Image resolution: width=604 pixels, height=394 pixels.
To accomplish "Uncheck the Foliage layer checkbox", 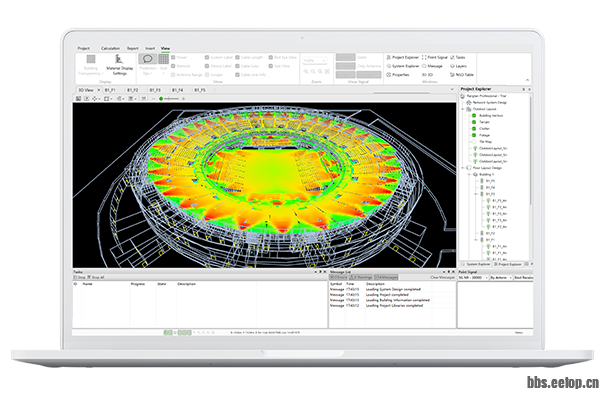I will click(474, 135).
